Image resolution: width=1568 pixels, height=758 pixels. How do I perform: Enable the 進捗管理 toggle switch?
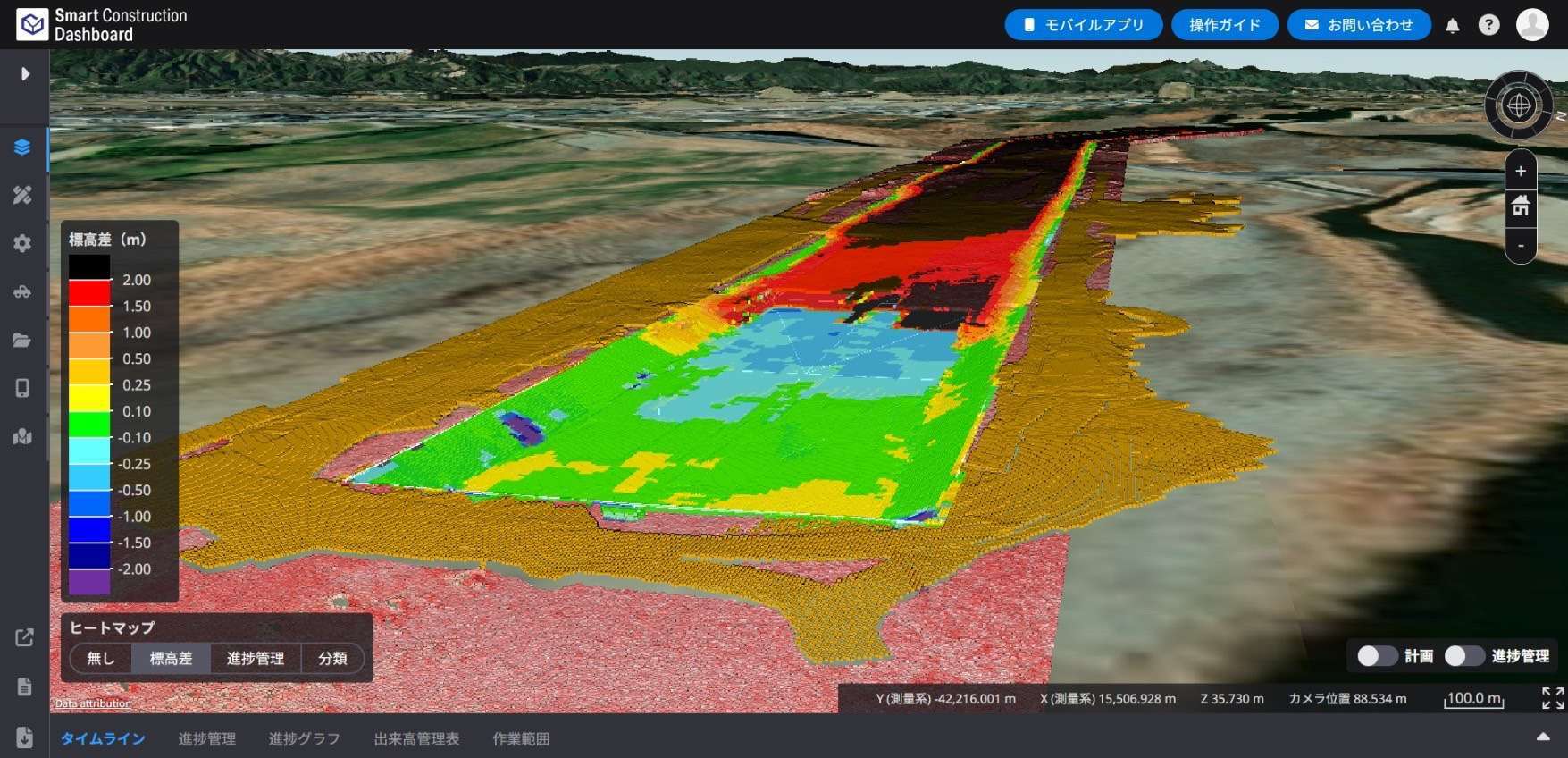click(x=1463, y=656)
